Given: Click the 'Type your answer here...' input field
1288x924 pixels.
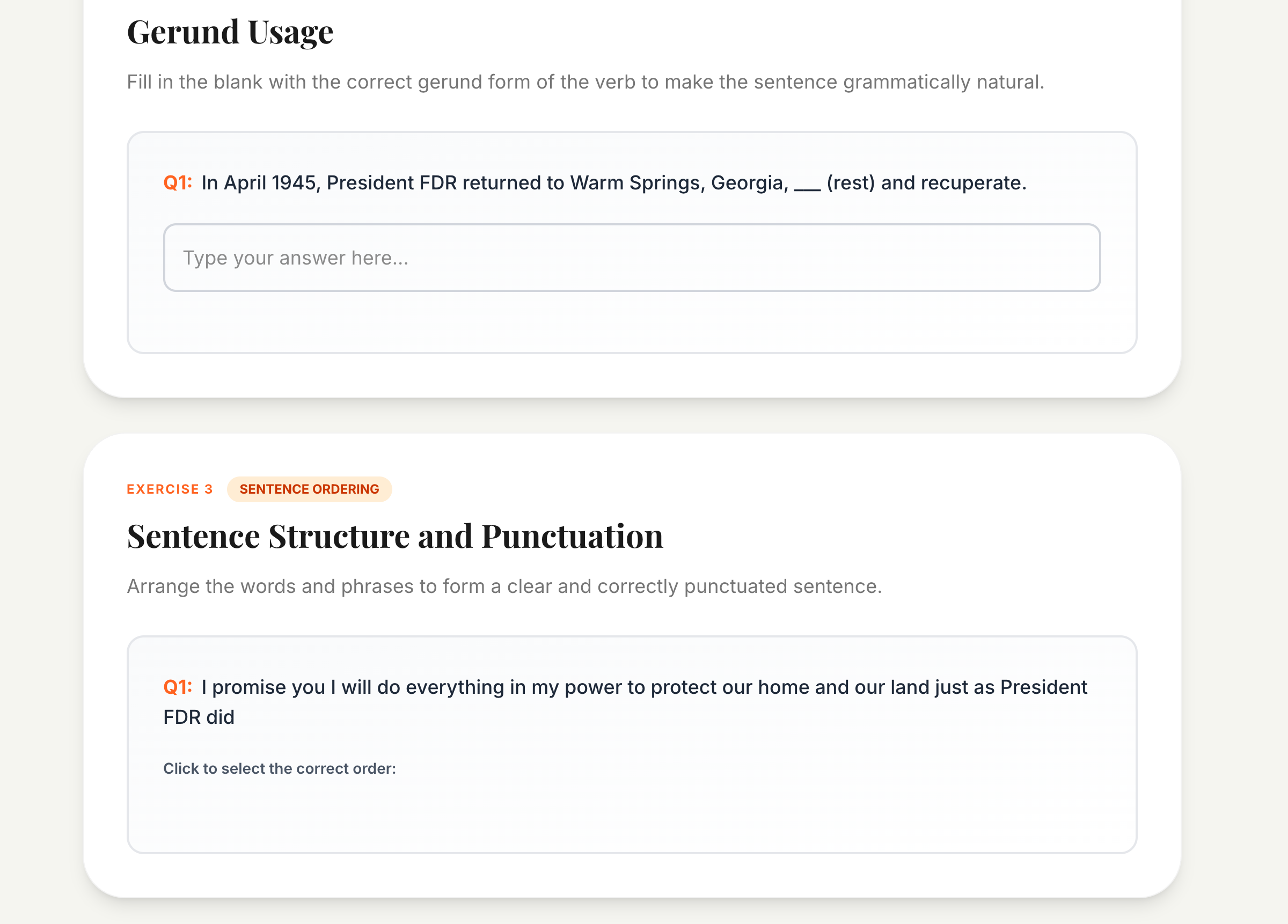Looking at the screenshot, I should (x=632, y=258).
